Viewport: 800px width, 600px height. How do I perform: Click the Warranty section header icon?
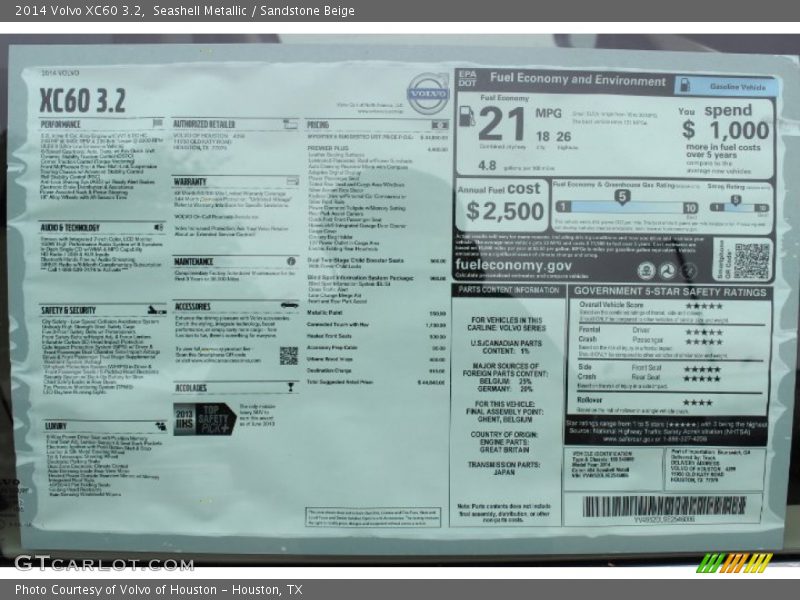[292, 181]
